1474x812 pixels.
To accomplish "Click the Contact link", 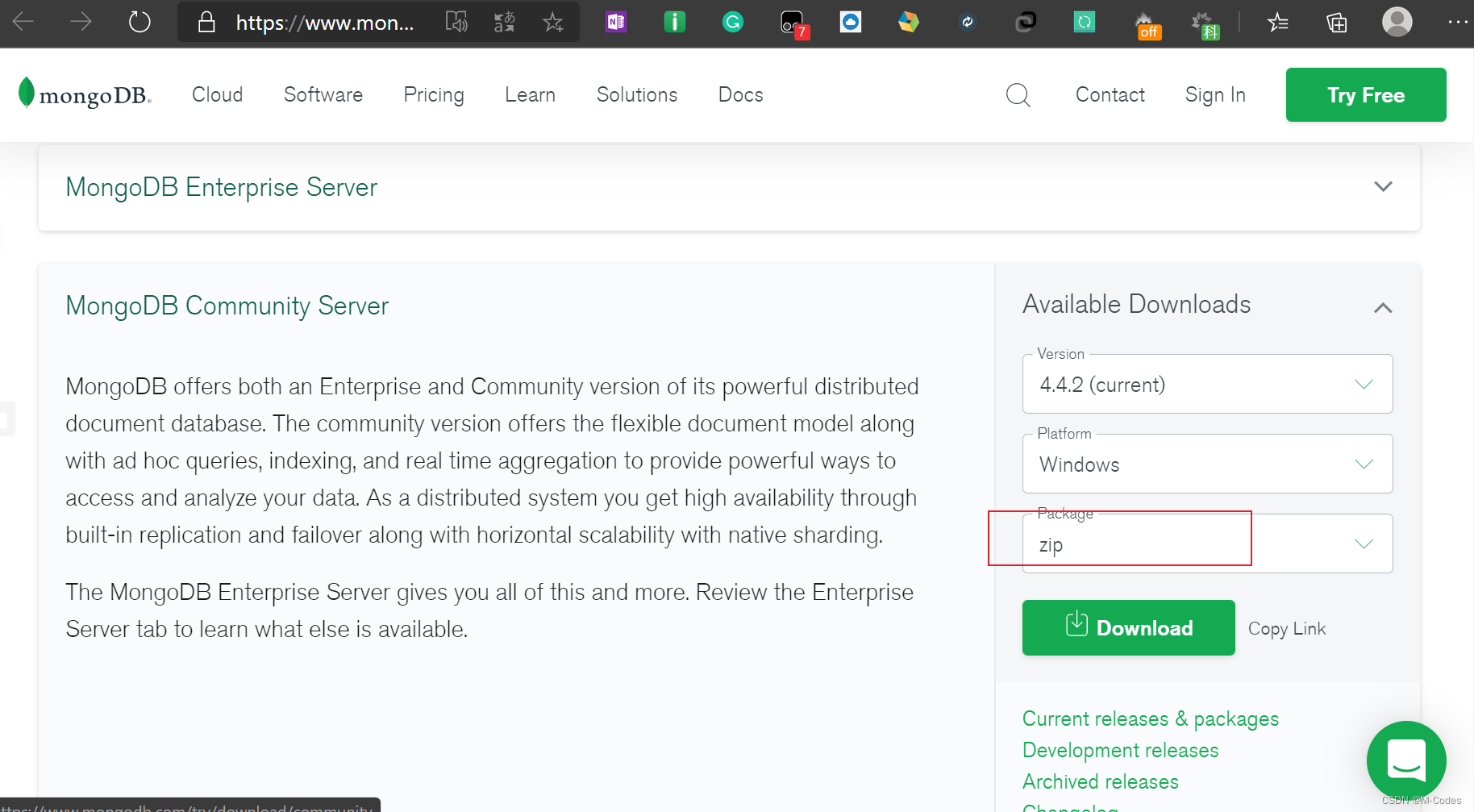I will click(1110, 94).
